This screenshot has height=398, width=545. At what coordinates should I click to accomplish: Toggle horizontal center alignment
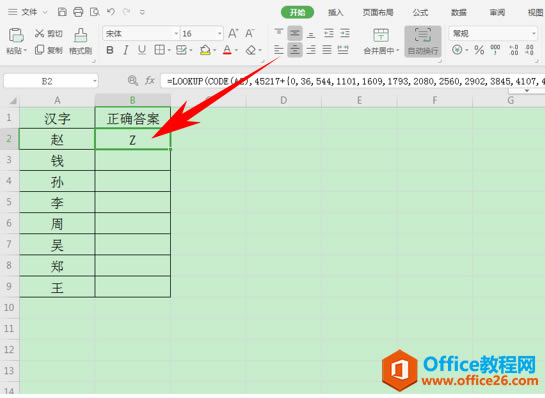(295, 50)
